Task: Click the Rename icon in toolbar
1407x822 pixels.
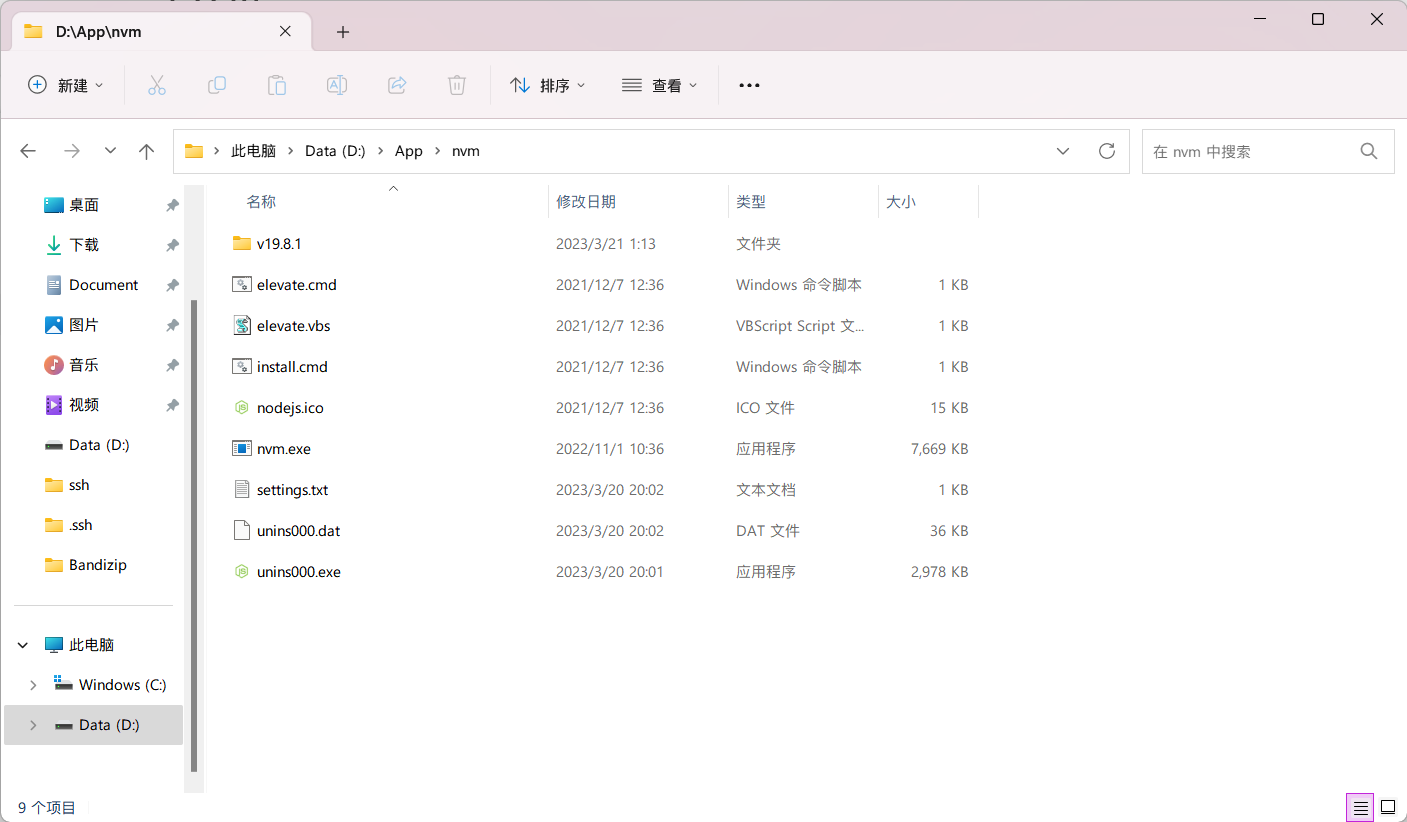Action: coord(337,85)
